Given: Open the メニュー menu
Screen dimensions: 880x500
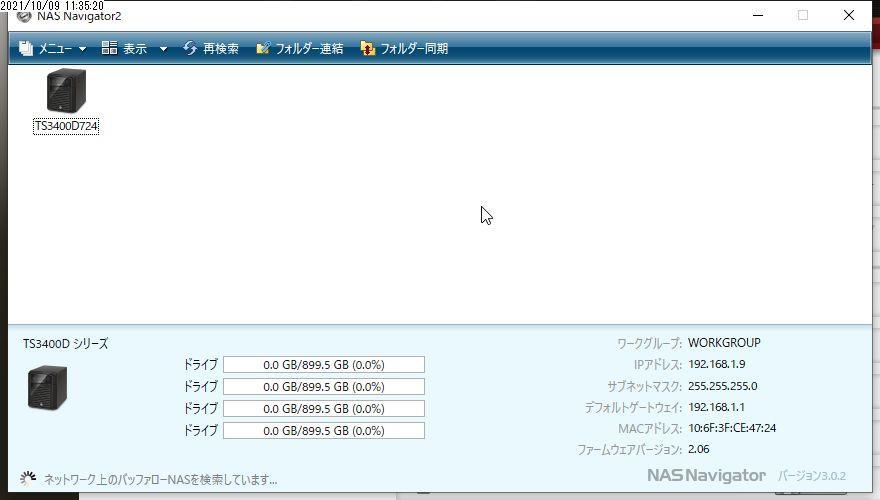Looking at the screenshot, I should point(53,49).
